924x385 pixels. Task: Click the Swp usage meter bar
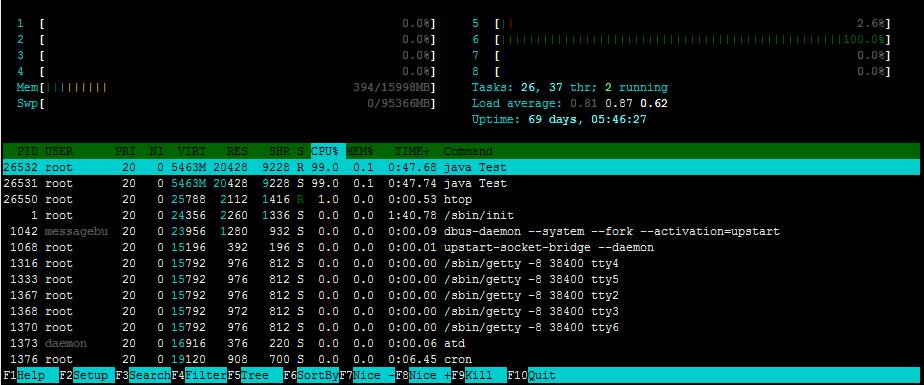237,104
